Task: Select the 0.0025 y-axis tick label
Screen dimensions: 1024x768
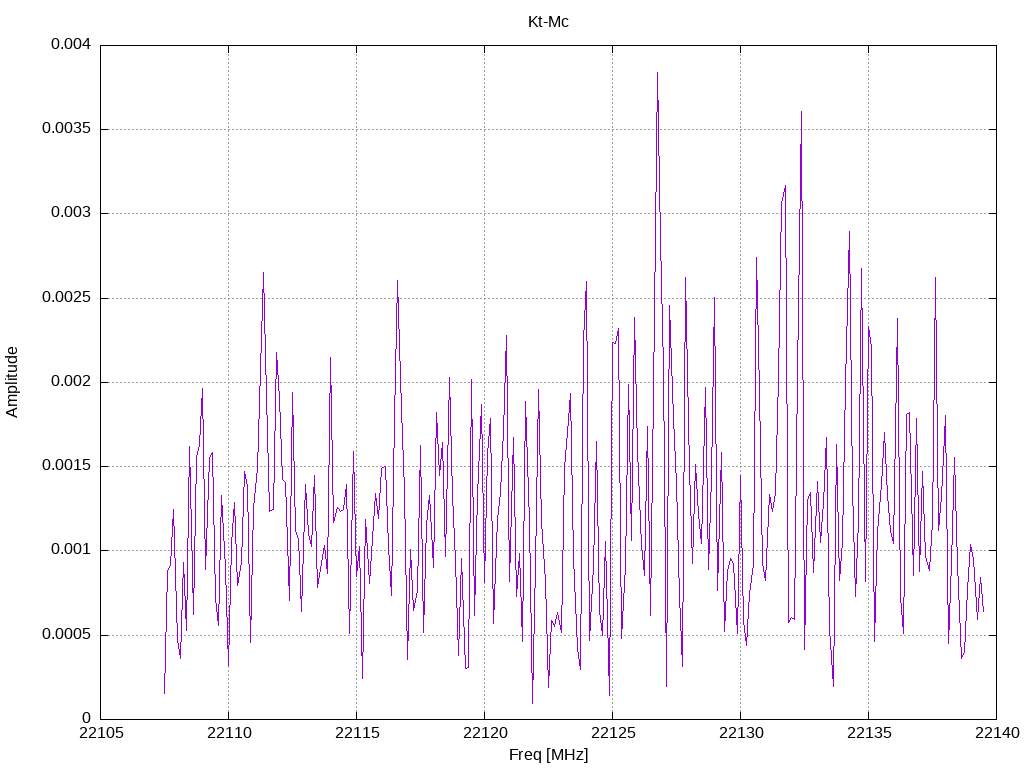Action: pyautogui.click(x=66, y=297)
